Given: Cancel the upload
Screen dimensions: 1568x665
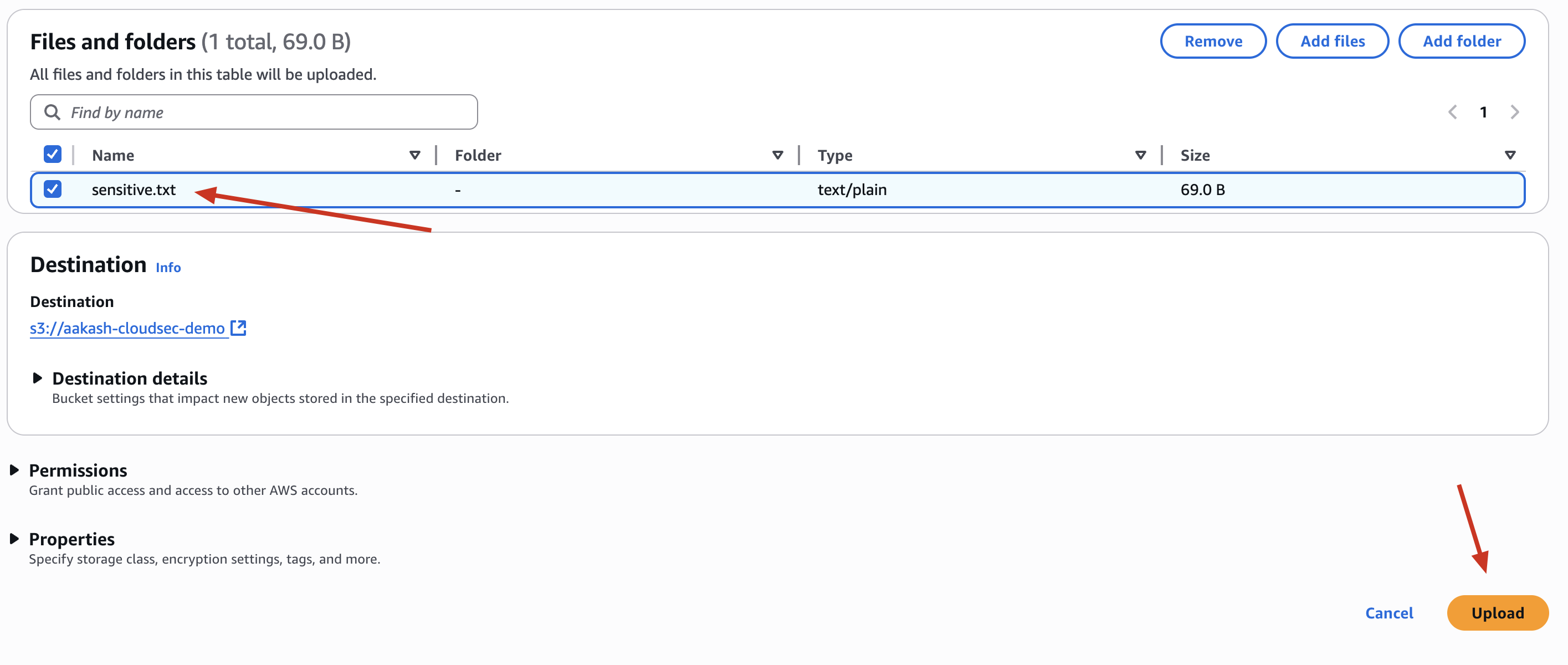Looking at the screenshot, I should [1388, 612].
